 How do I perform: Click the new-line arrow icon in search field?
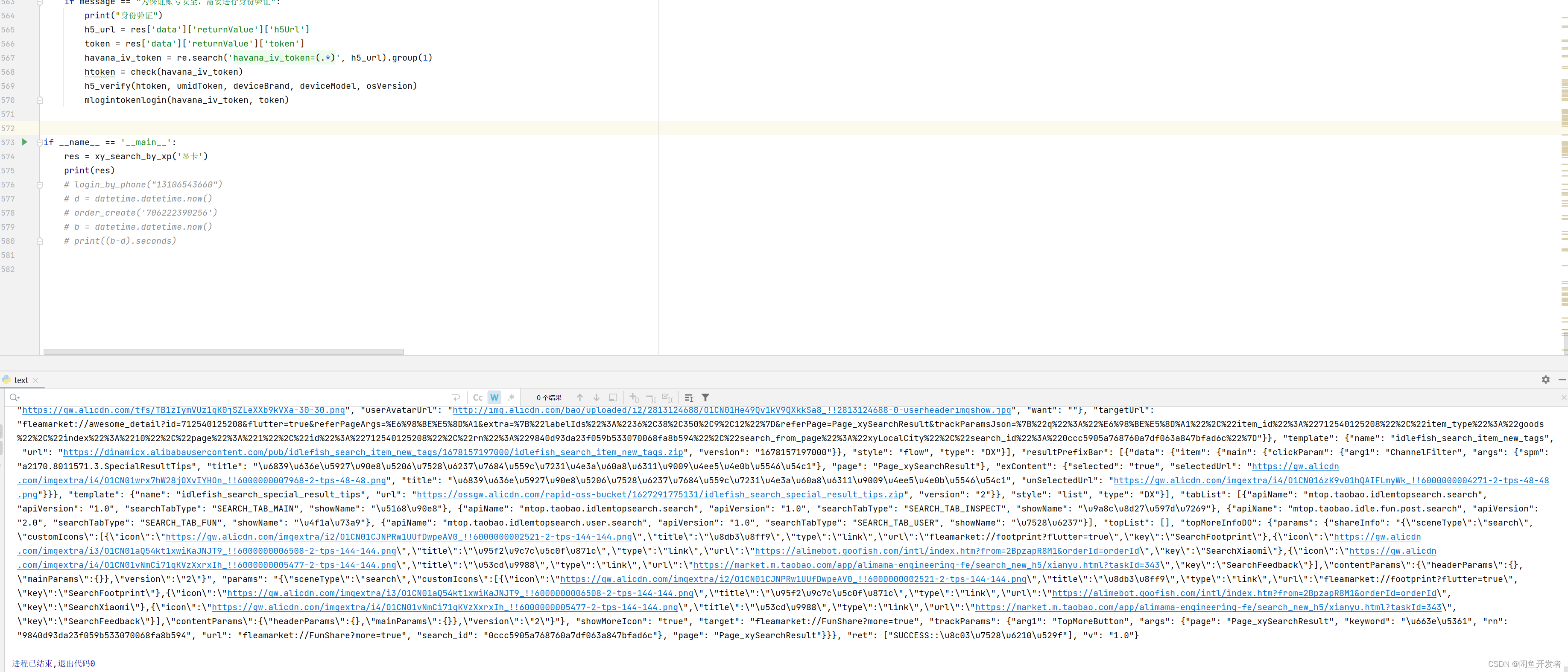456,397
